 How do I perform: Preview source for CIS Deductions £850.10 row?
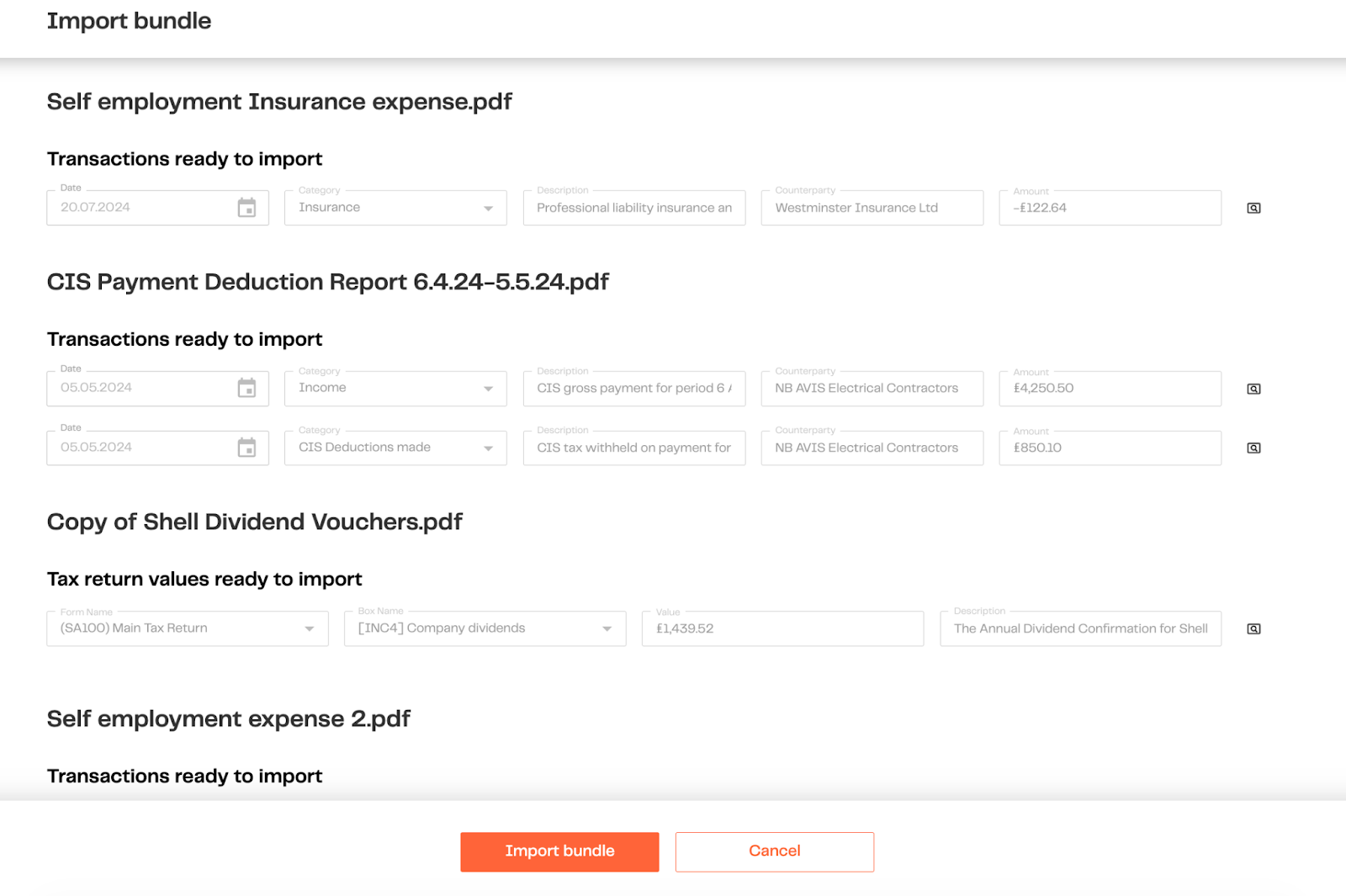[1253, 448]
